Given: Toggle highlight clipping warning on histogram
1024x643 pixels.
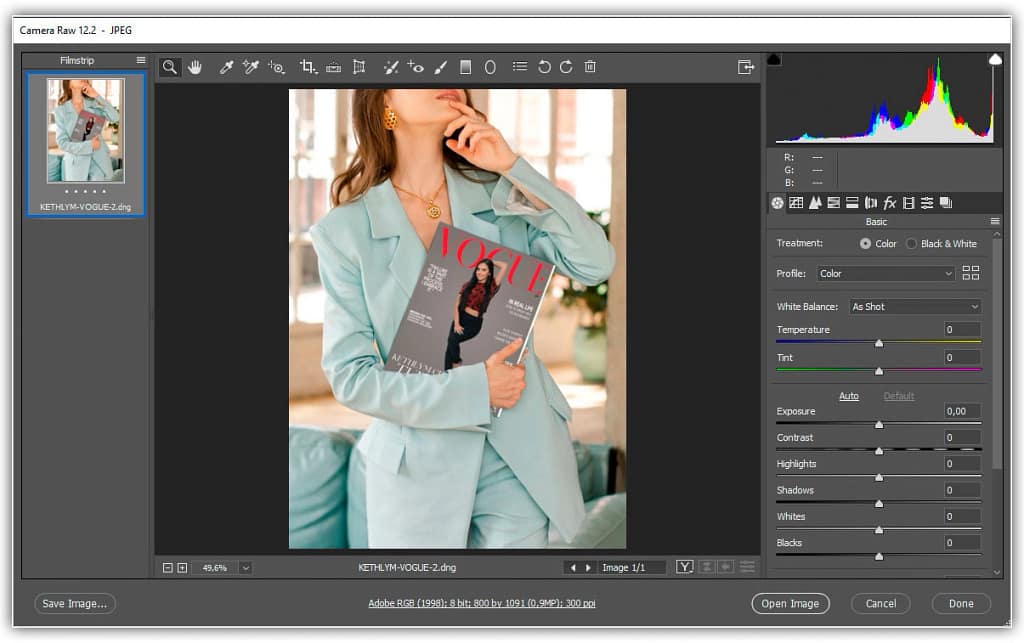Looking at the screenshot, I should pyautogui.click(x=995, y=60).
